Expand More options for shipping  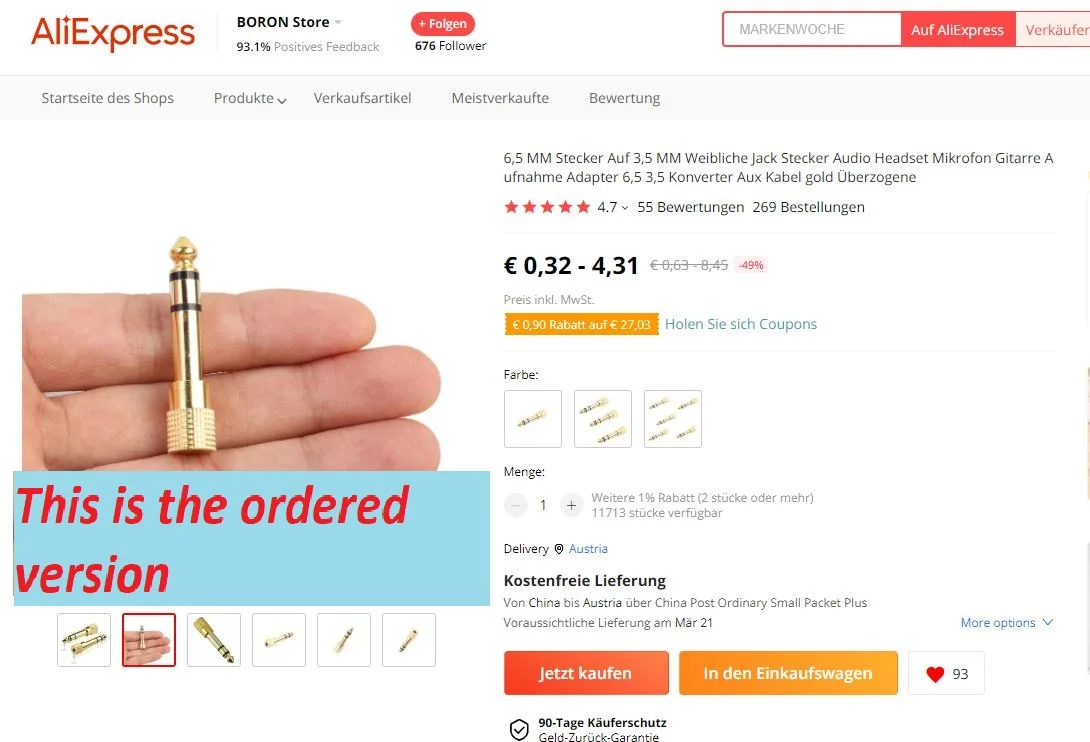(1007, 623)
